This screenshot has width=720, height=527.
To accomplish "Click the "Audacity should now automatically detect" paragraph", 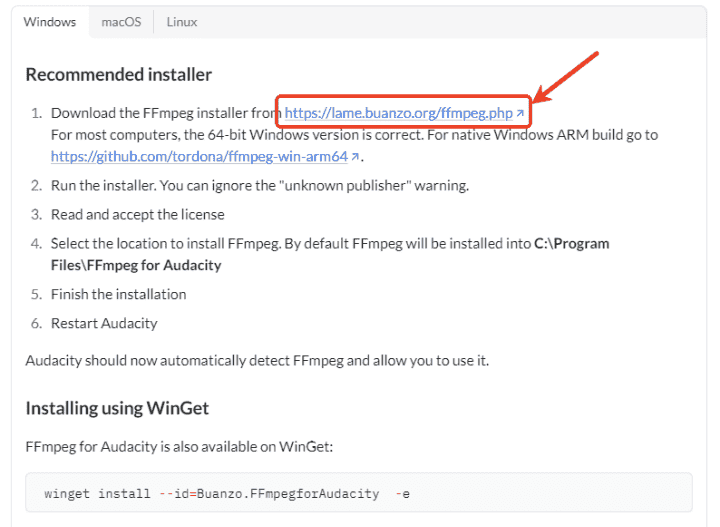I will click(257, 360).
